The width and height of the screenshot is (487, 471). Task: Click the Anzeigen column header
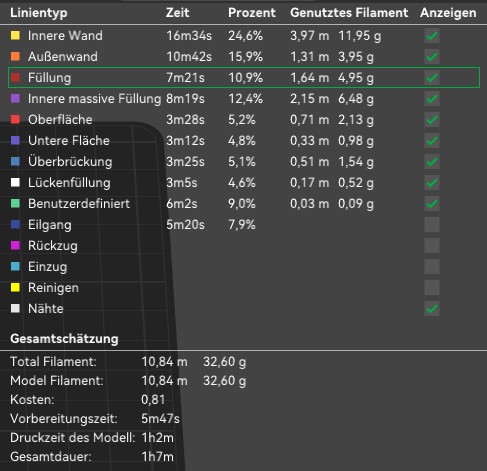coord(448,13)
